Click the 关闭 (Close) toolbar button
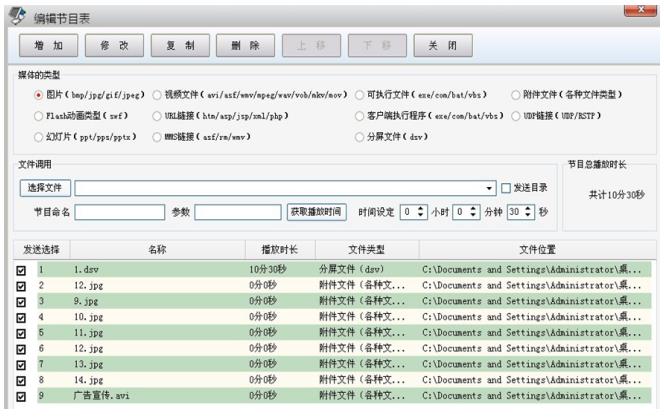Screen dimensions: 664x418 pos(440,46)
